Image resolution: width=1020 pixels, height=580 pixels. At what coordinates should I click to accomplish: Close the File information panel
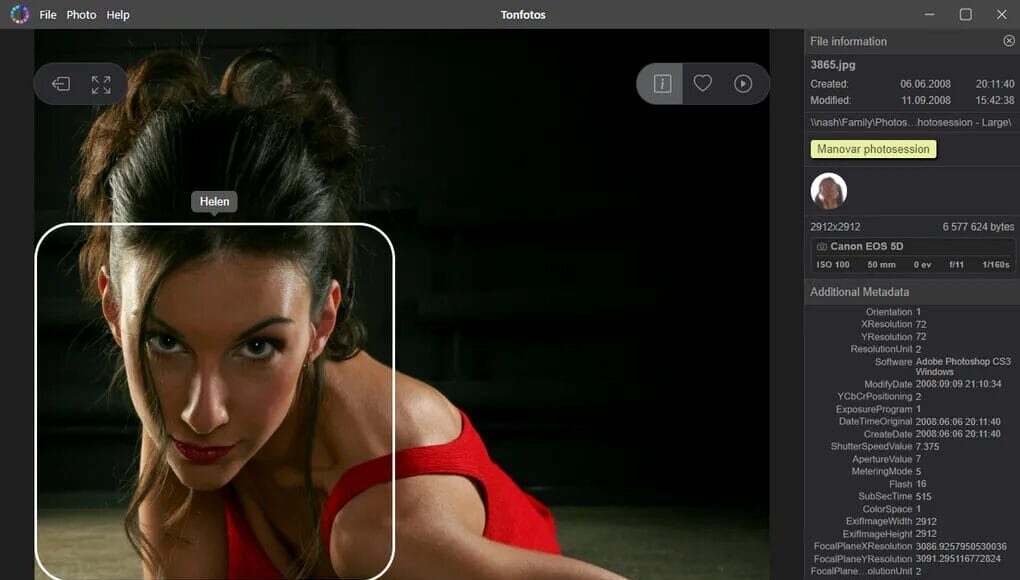pyautogui.click(x=1008, y=41)
